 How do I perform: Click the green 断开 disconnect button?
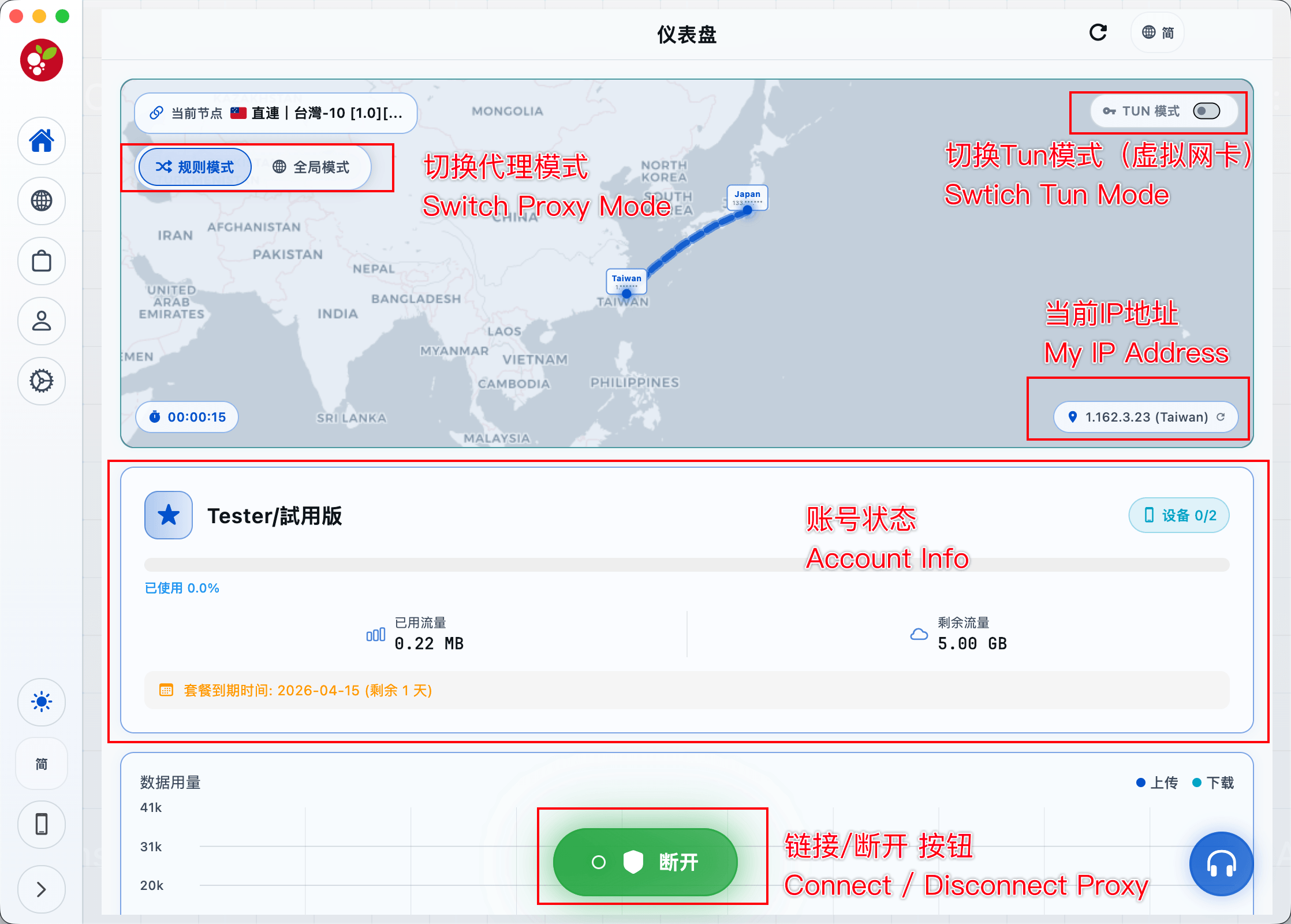point(645,862)
